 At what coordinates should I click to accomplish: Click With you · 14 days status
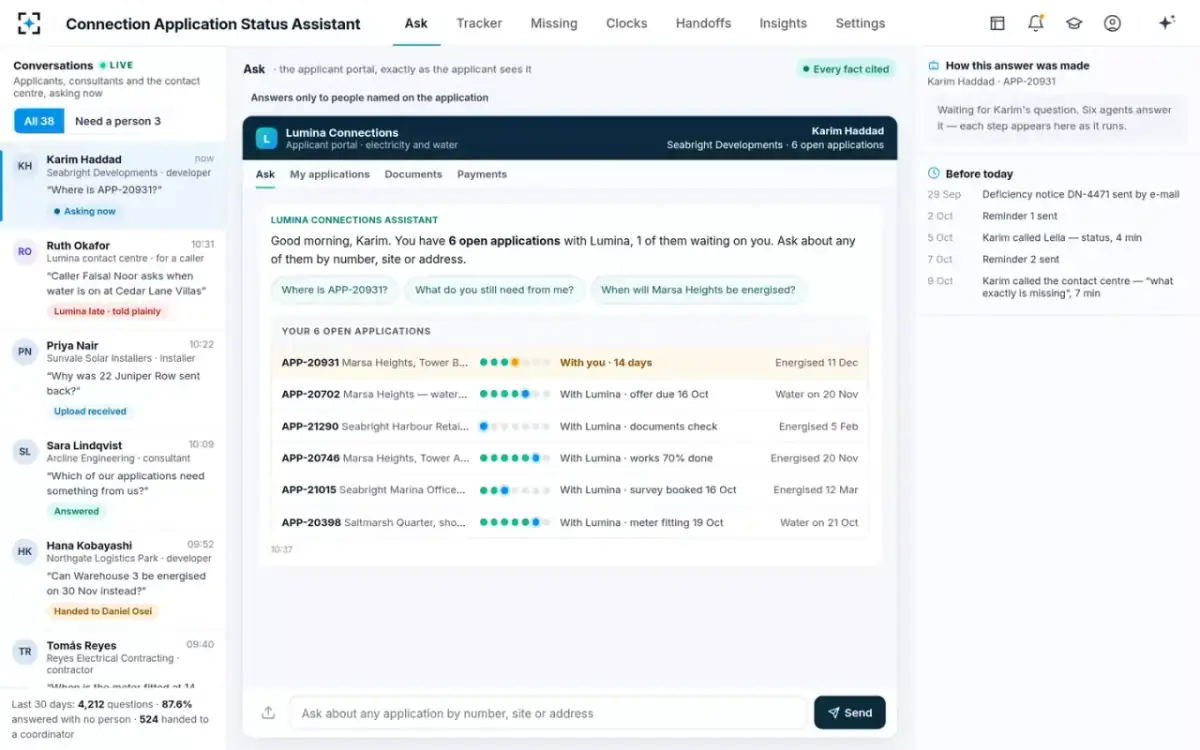pos(606,363)
